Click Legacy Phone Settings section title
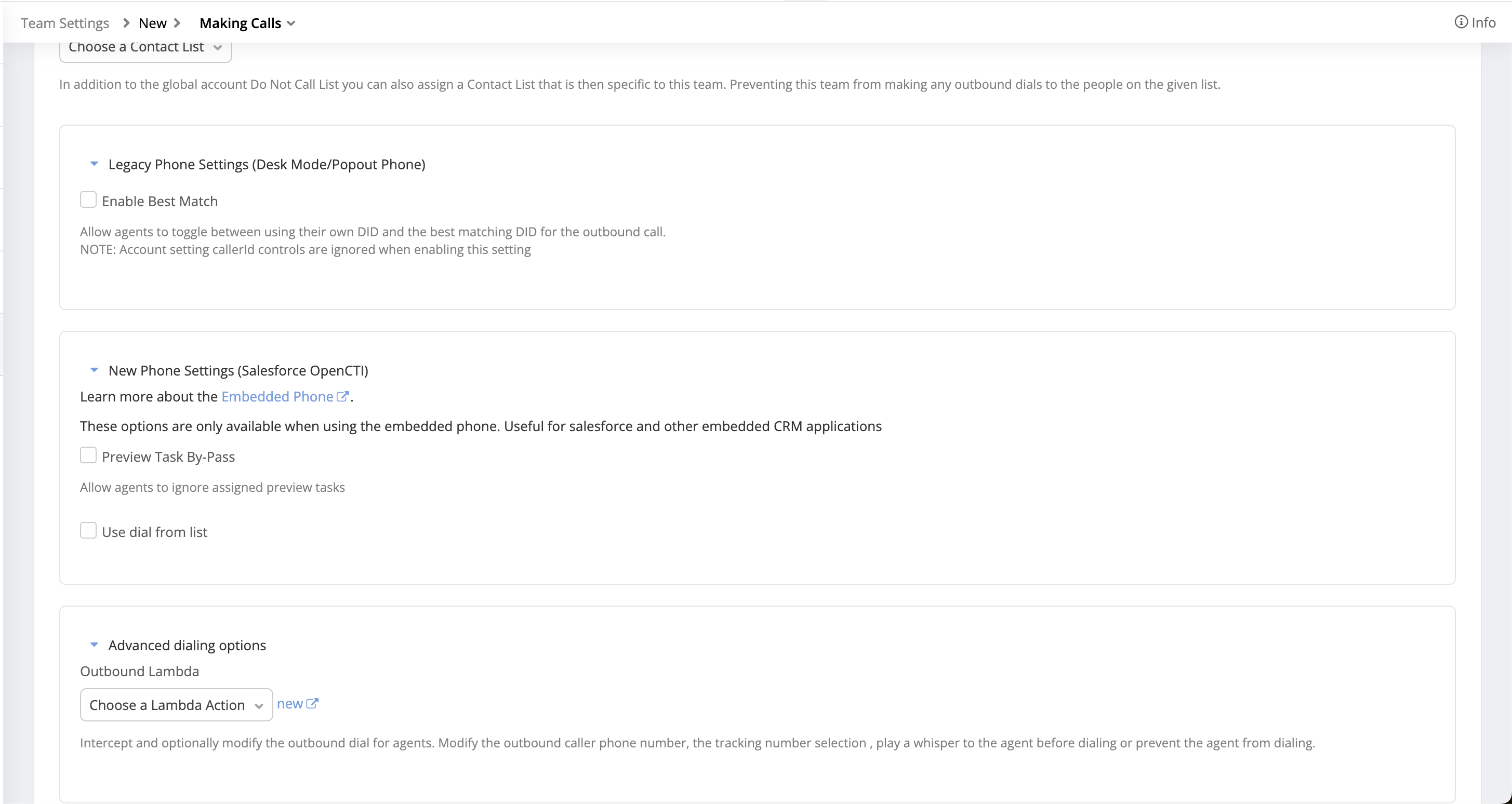The width and height of the screenshot is (1512, 804). [267, 164]
